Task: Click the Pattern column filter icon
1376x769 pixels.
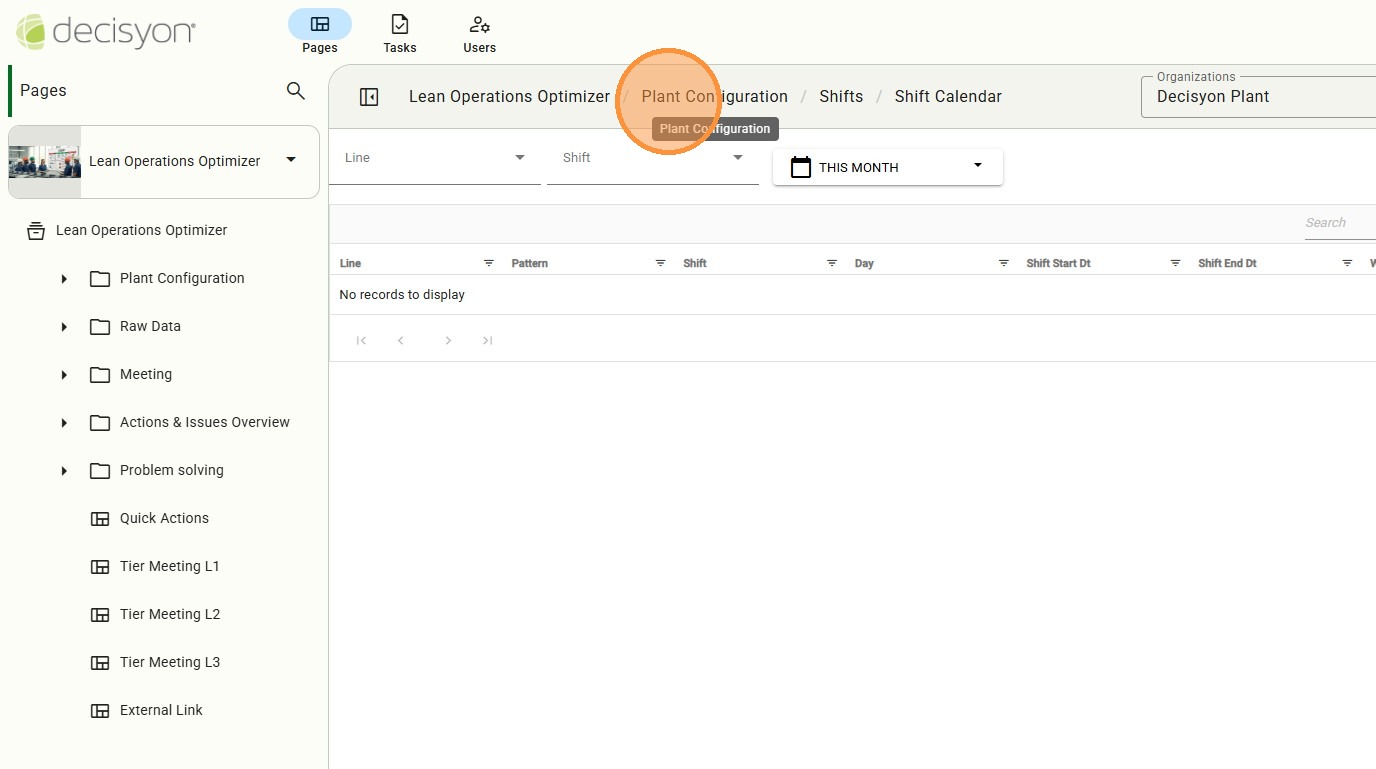Action: 660,263
